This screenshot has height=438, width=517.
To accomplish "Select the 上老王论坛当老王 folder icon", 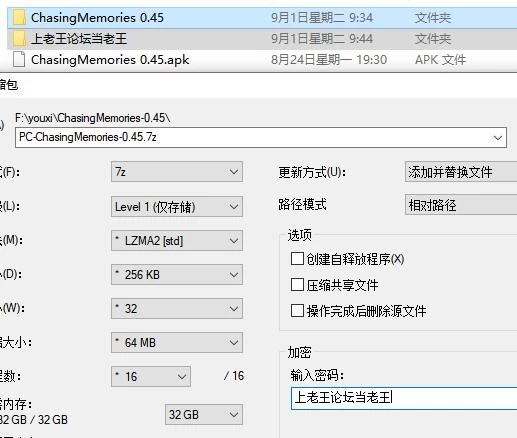I will coord(19,39).
